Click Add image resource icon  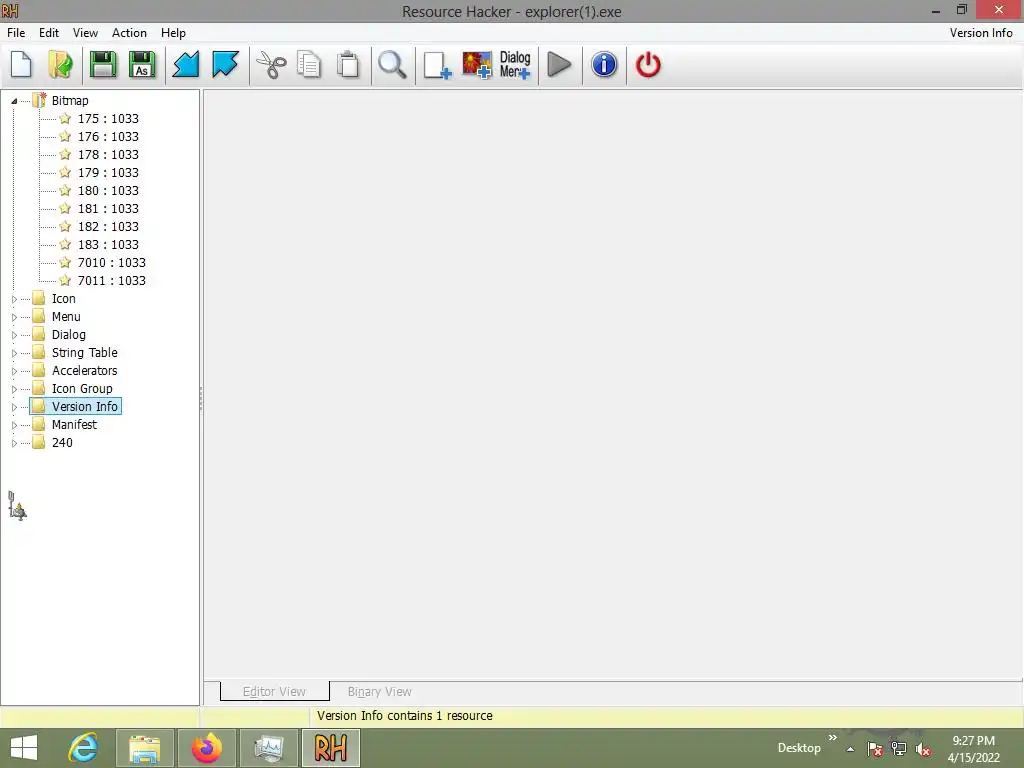pyautogui.click(x=477, y=65)
